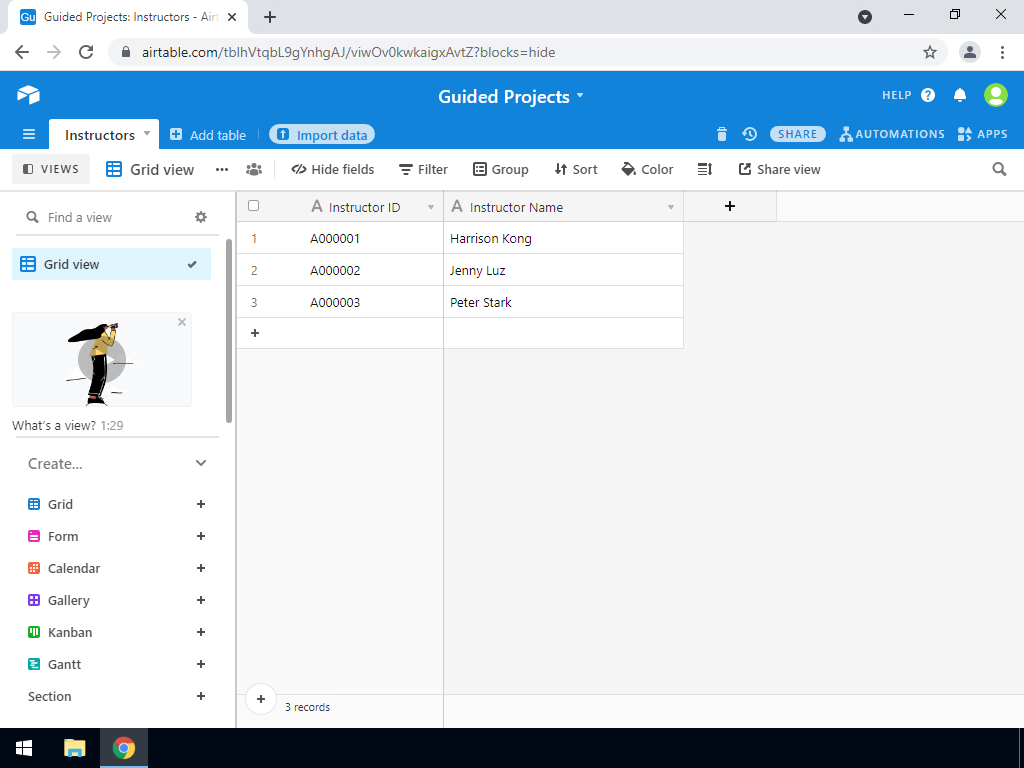This screenshot has width=1024, height=768.
Task: Click the Help question mark icon
Action: (927, 95)
